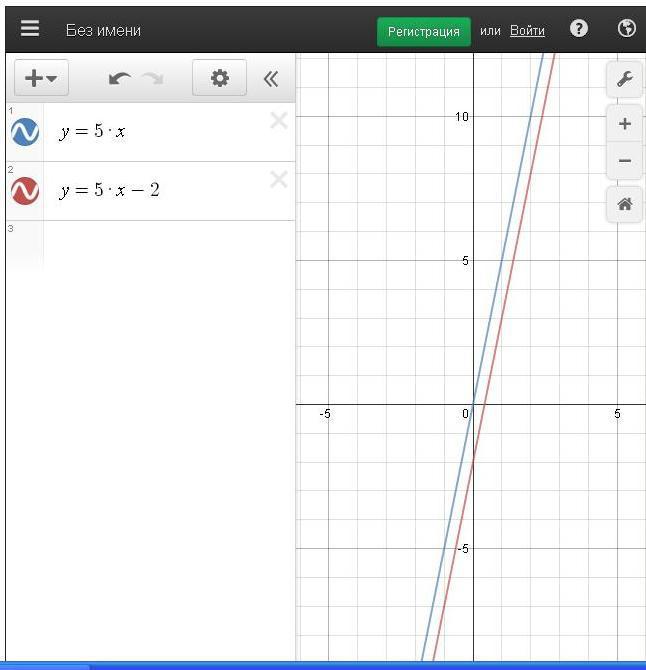646x670 pixels.
Task: Open the language globe icon
Action: point(627,29)
